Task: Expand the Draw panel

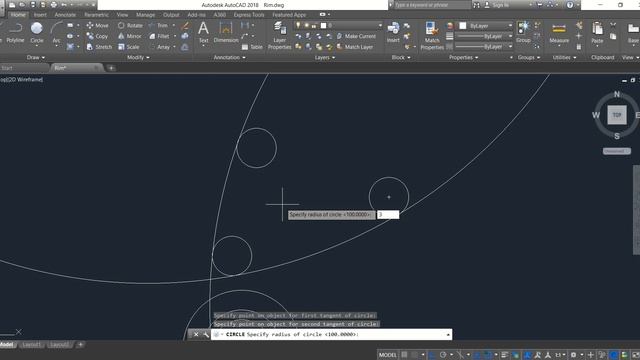Action: click(36, 58)
